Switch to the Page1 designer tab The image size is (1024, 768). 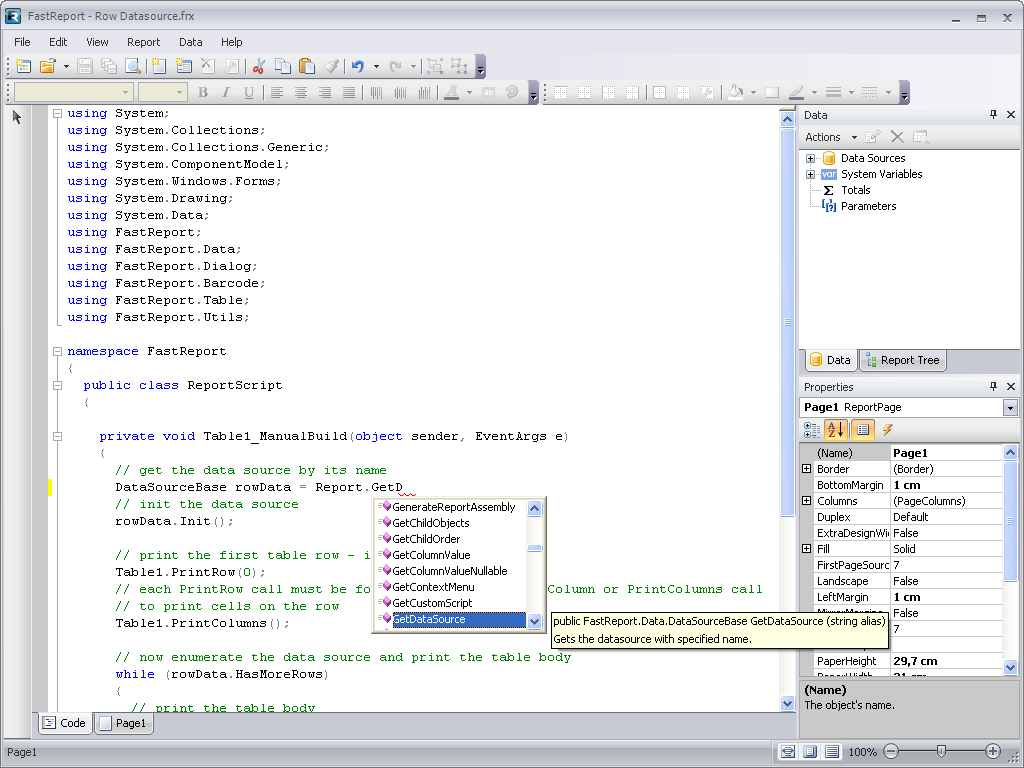point(123,723)
